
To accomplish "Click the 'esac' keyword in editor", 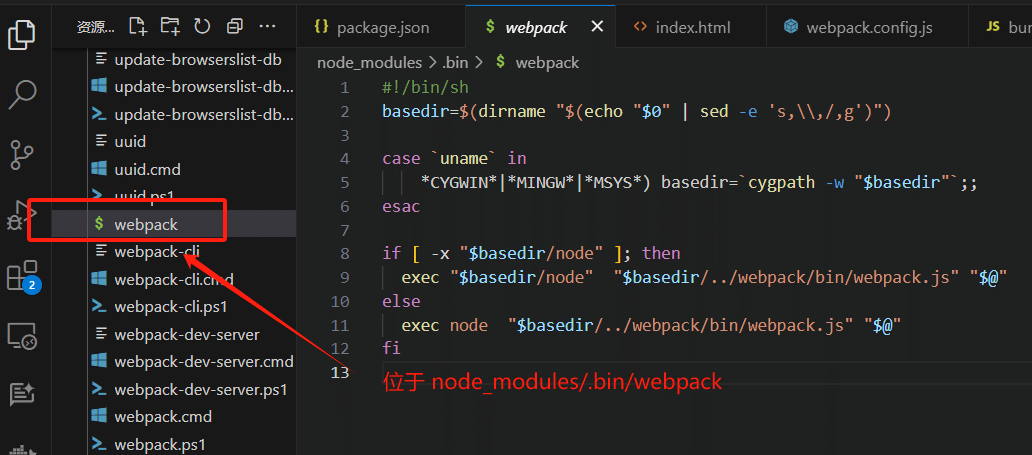I will pos(401,206).
